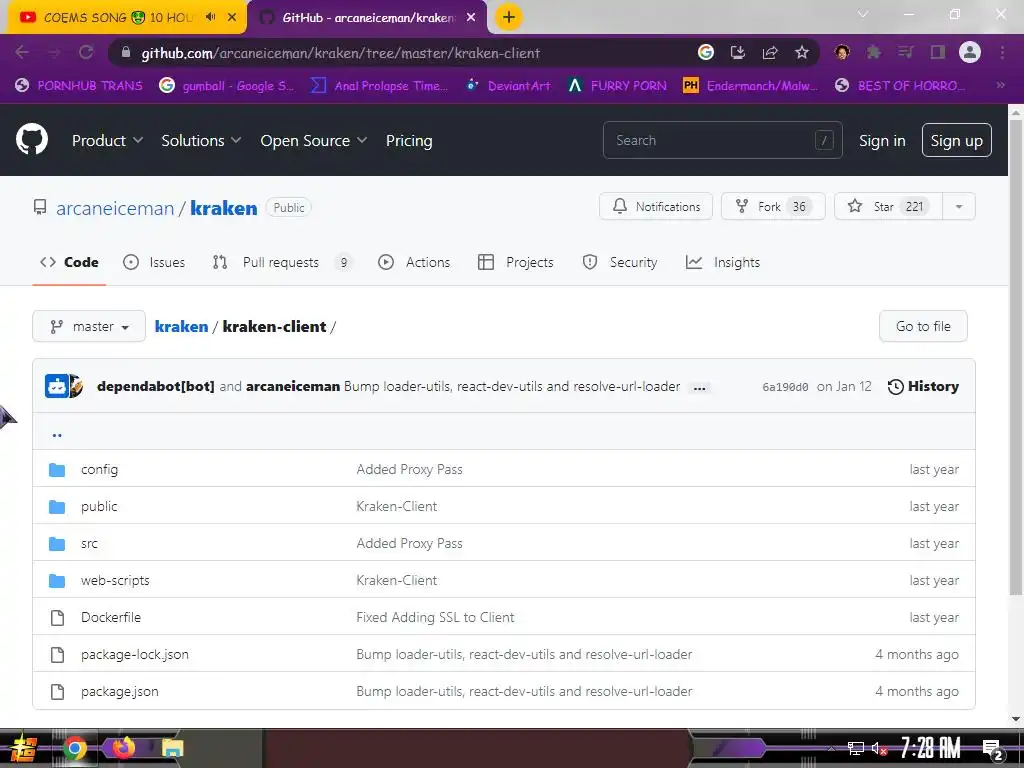Fork the kraken repository
The image size is (1024, 768).
tap(773, 206)
